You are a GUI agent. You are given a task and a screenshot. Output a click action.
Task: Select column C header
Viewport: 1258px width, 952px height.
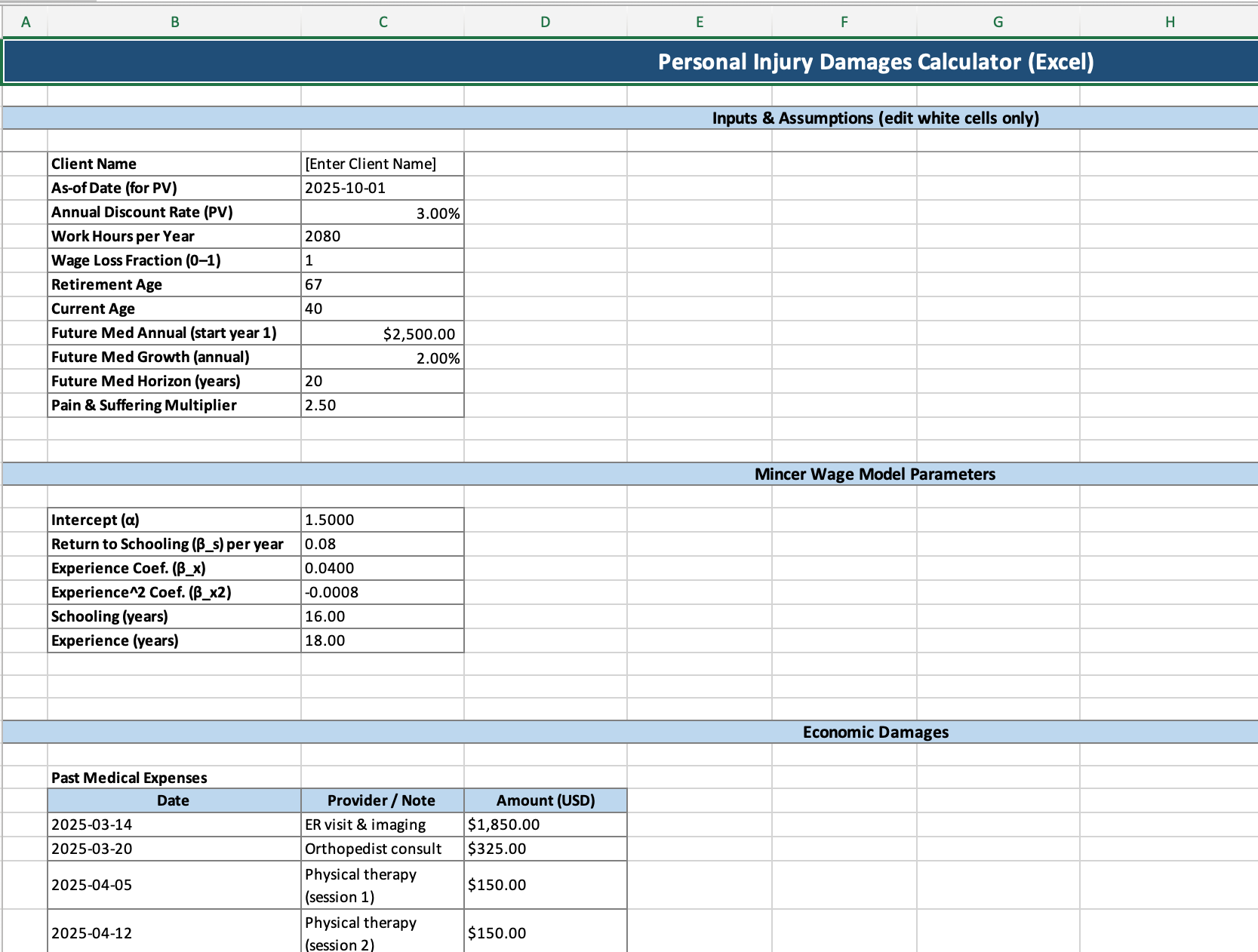click(x=383, y=22)
